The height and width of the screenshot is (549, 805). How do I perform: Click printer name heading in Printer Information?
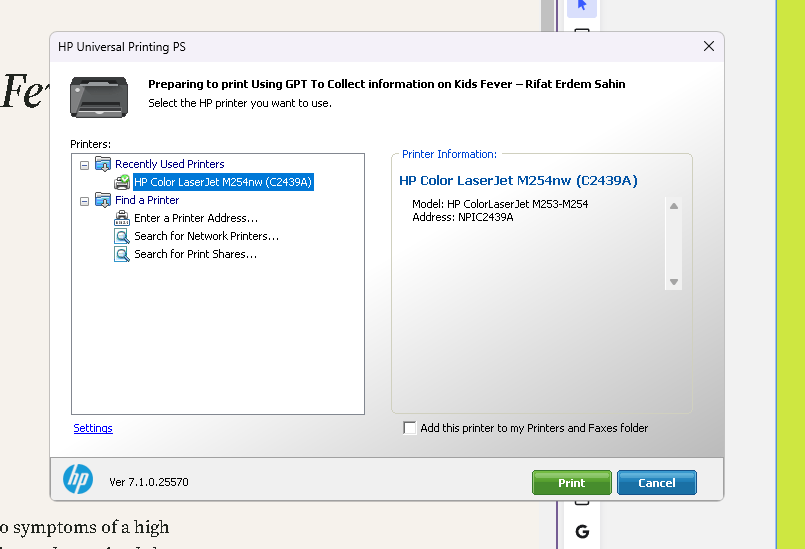[x=519, y=180]
